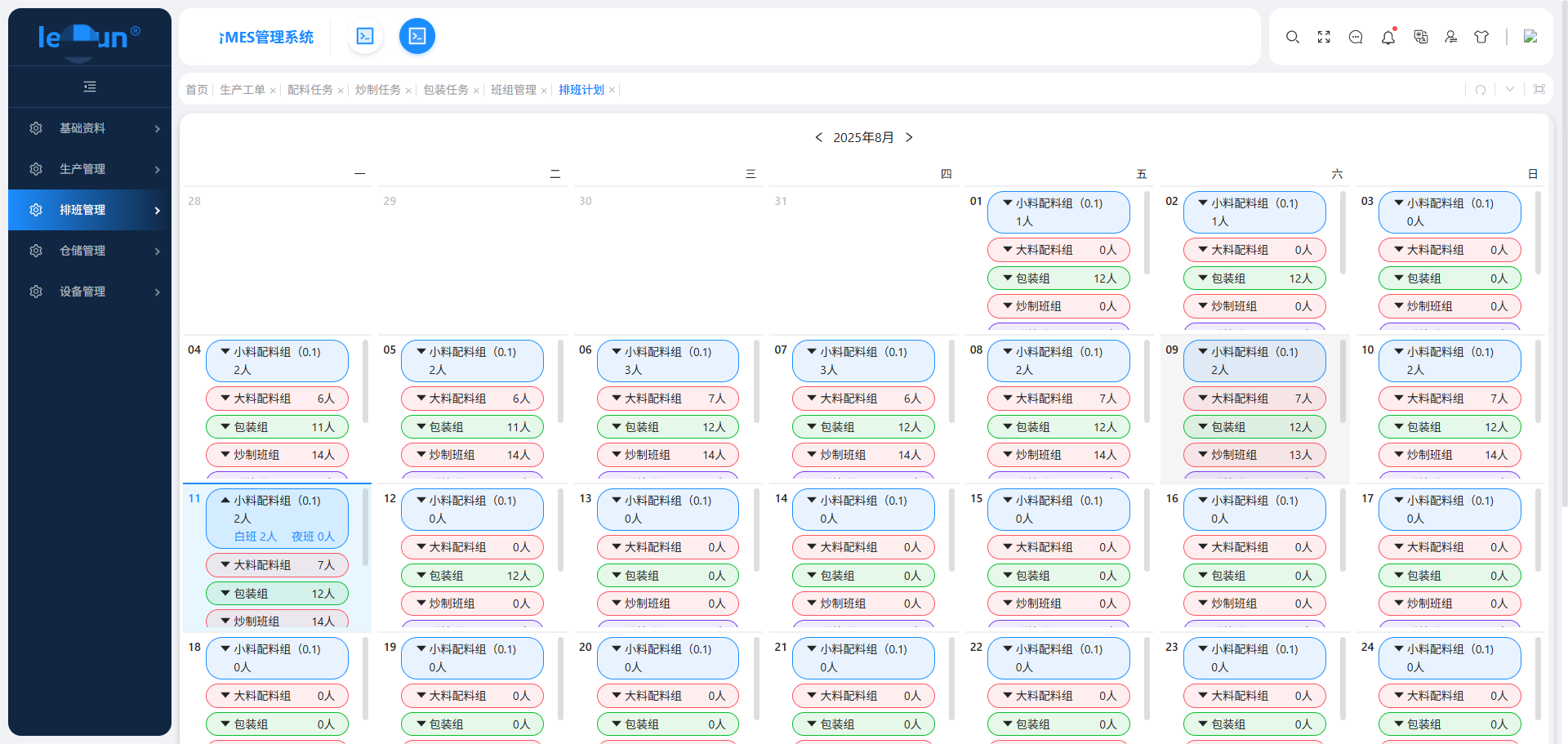Expand 大料配料组 0人 on day 20

coord(668,696)
